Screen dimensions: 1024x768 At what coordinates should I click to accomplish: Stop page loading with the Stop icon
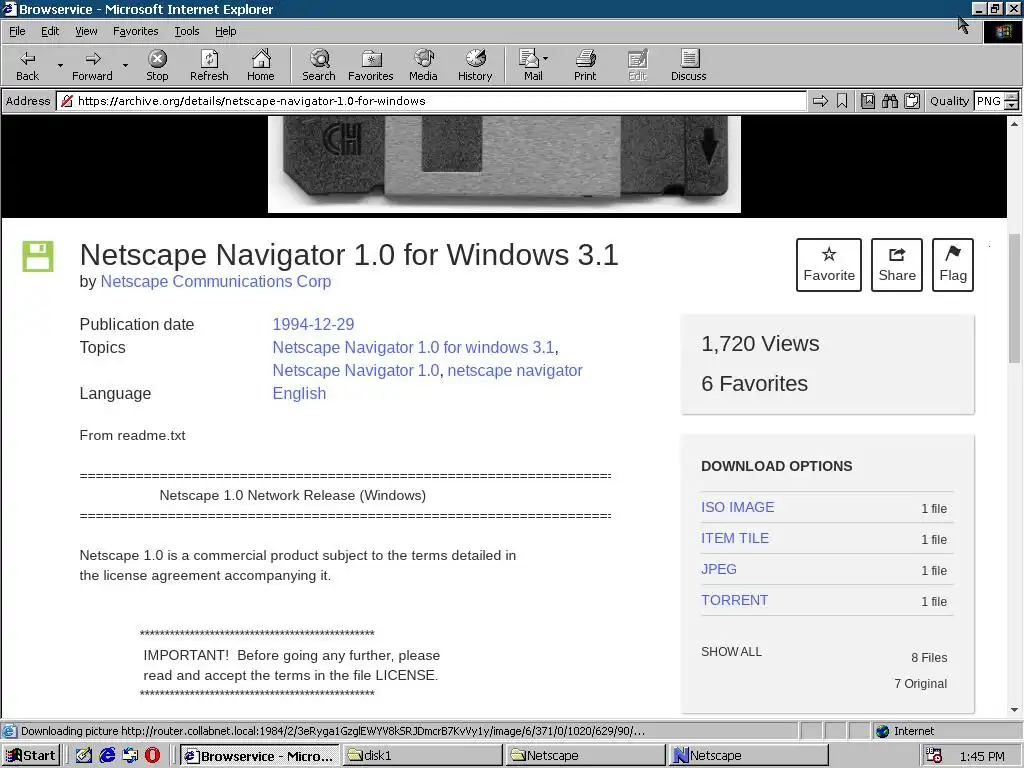click(x=157, y=65)
